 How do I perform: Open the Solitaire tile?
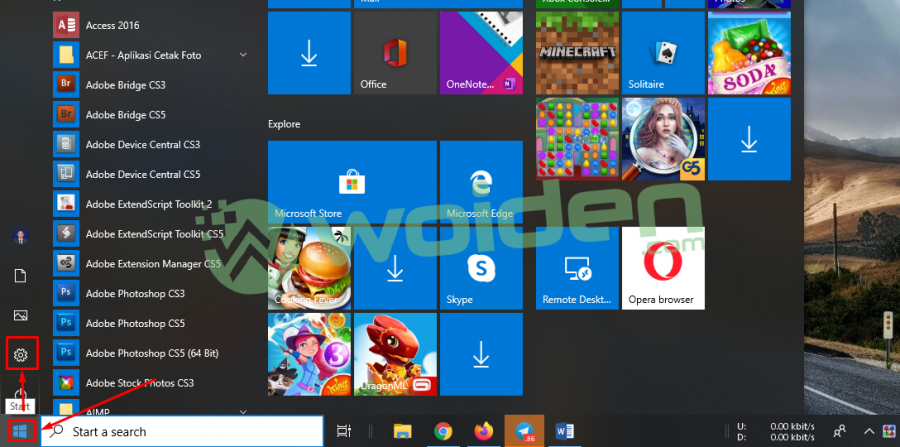664,53
